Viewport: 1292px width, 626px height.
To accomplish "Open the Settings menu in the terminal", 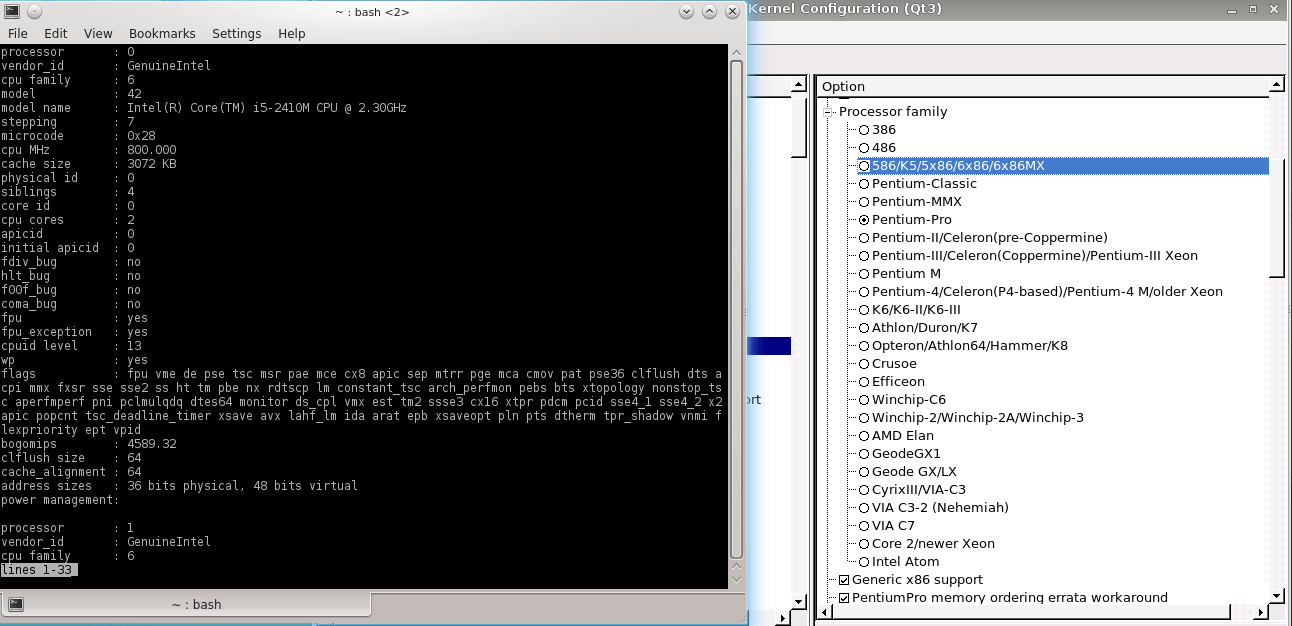I will (x=236, y=33).
